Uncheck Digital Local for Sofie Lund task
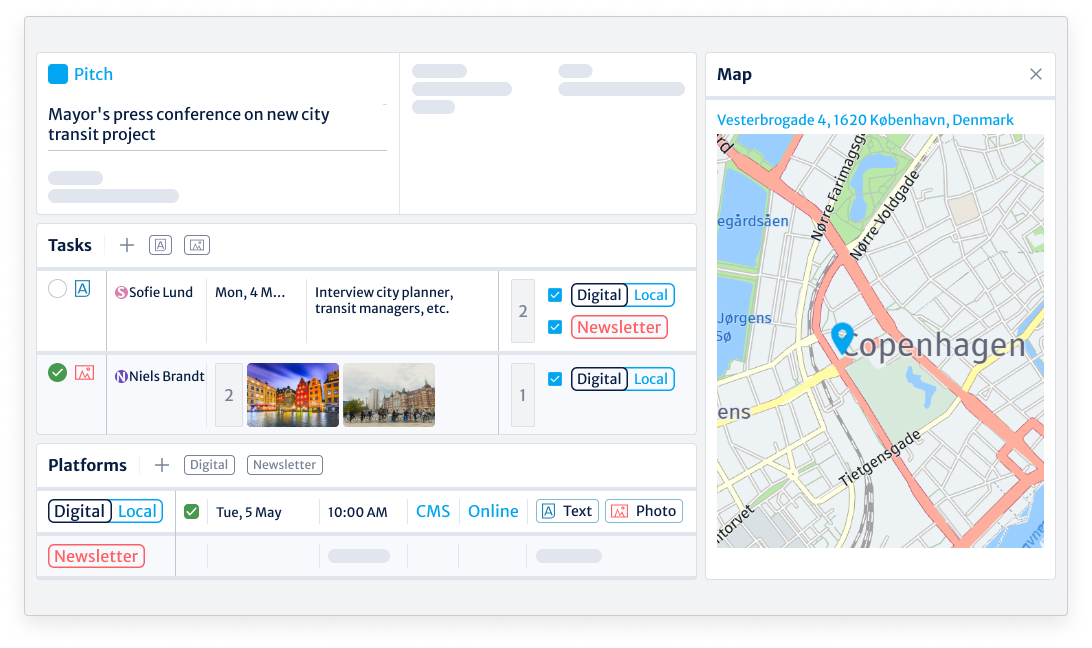This screenshot has height=648, width=1092. pyautogui.click(x=555, y=295)
